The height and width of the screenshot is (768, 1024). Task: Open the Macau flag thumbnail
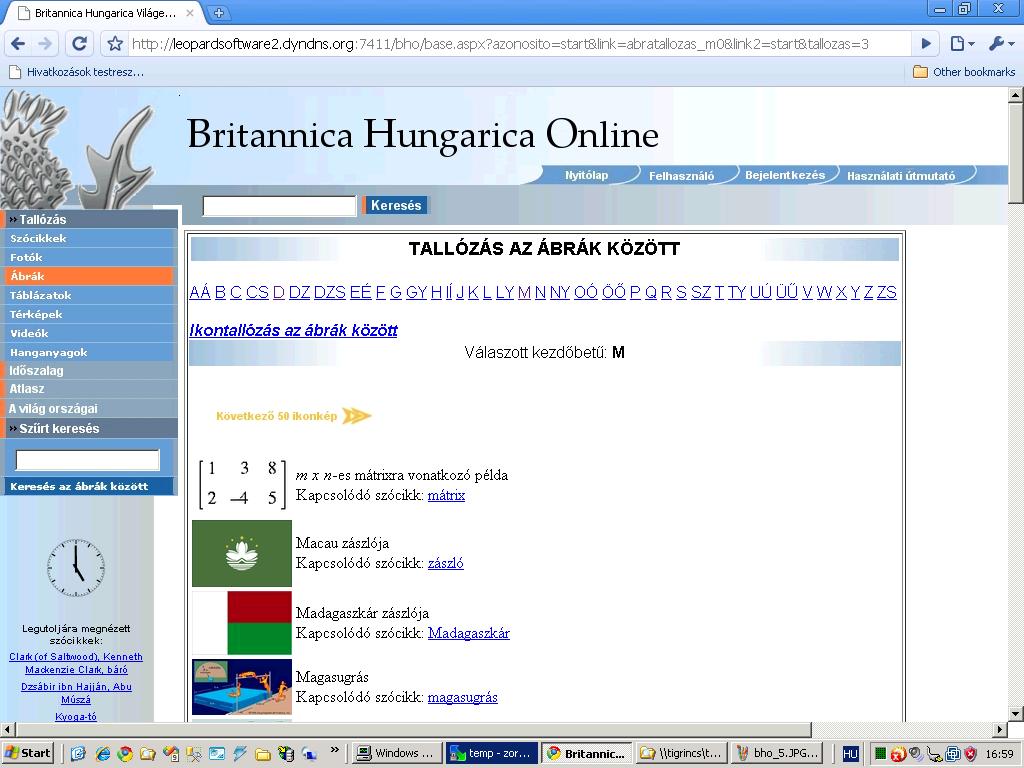coord(242,553)
